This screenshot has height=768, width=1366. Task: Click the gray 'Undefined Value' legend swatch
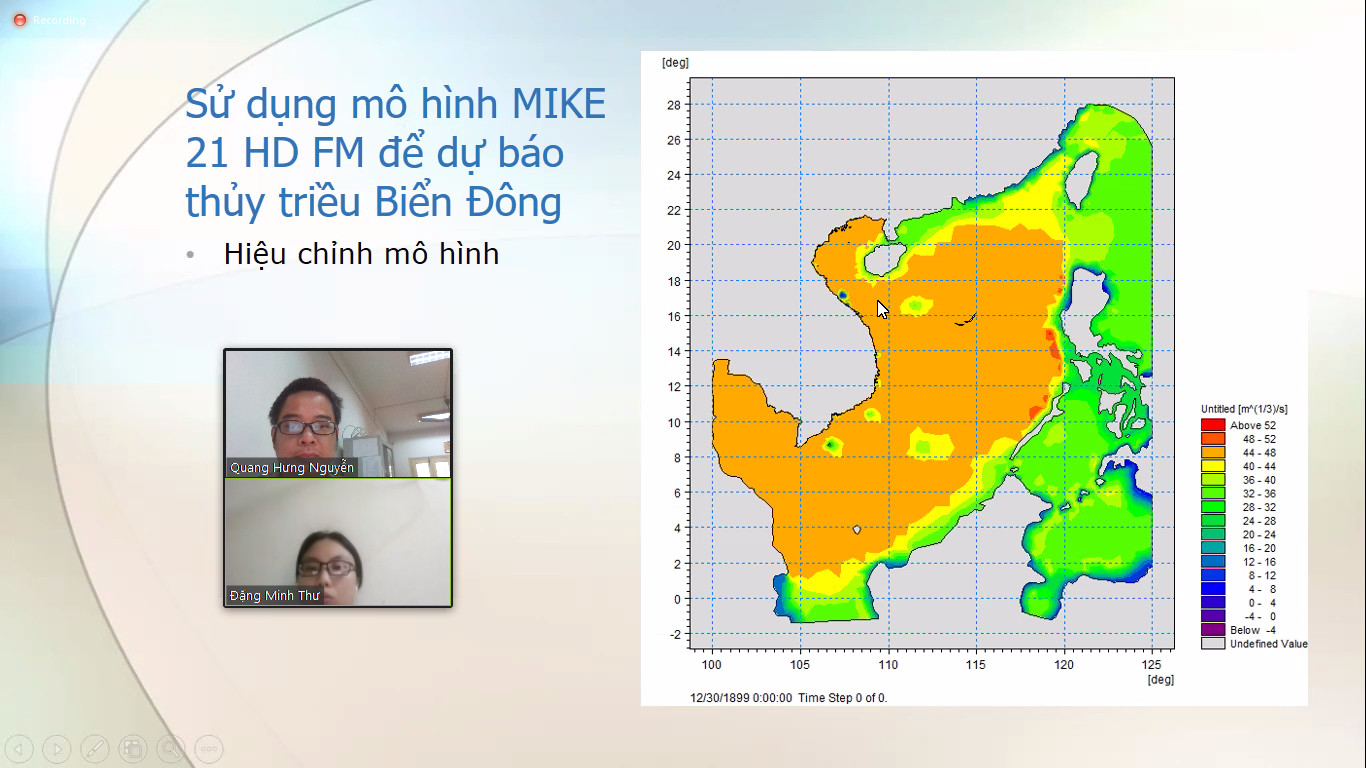pos(1213,644)
